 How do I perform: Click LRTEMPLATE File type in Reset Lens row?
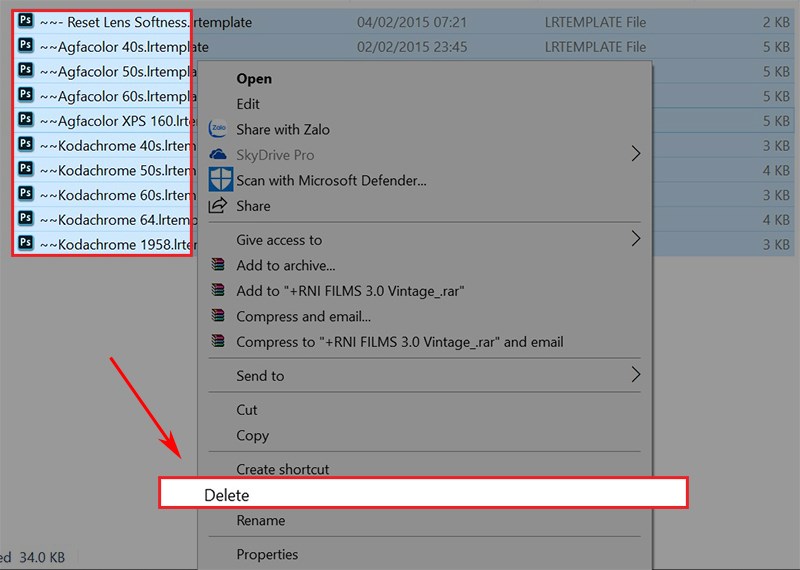[x=595, y=22]
